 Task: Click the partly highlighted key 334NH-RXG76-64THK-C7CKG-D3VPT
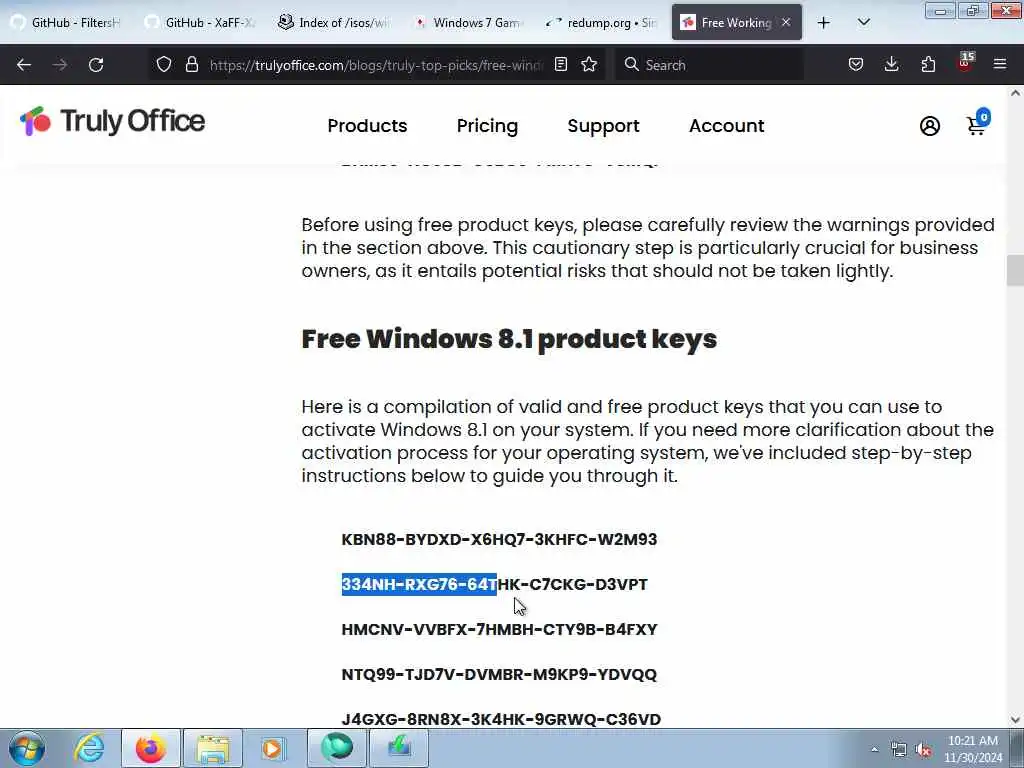494,584
